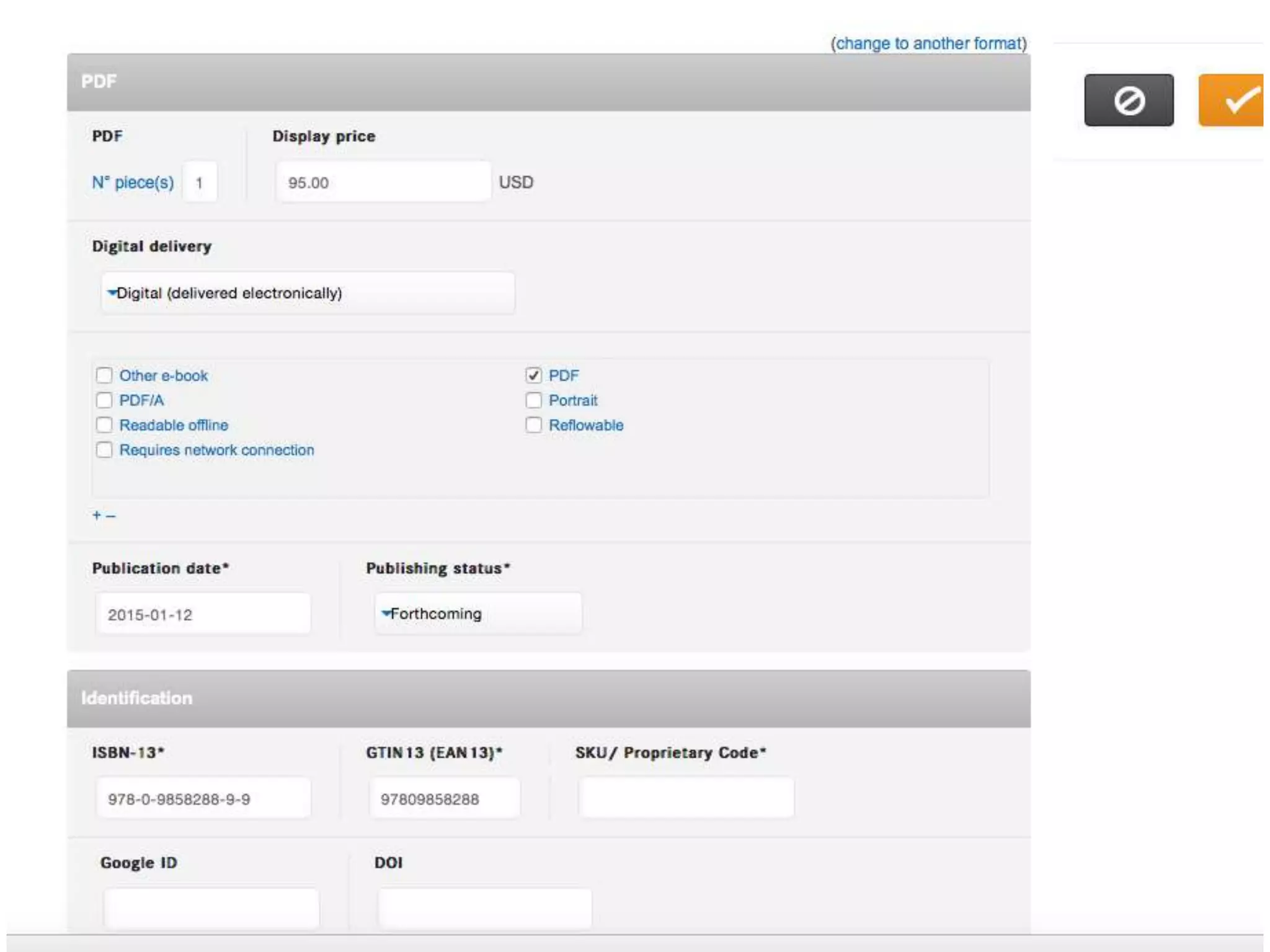
Task: Click the plus sign below checkbox list
Action: click(96, 515)
